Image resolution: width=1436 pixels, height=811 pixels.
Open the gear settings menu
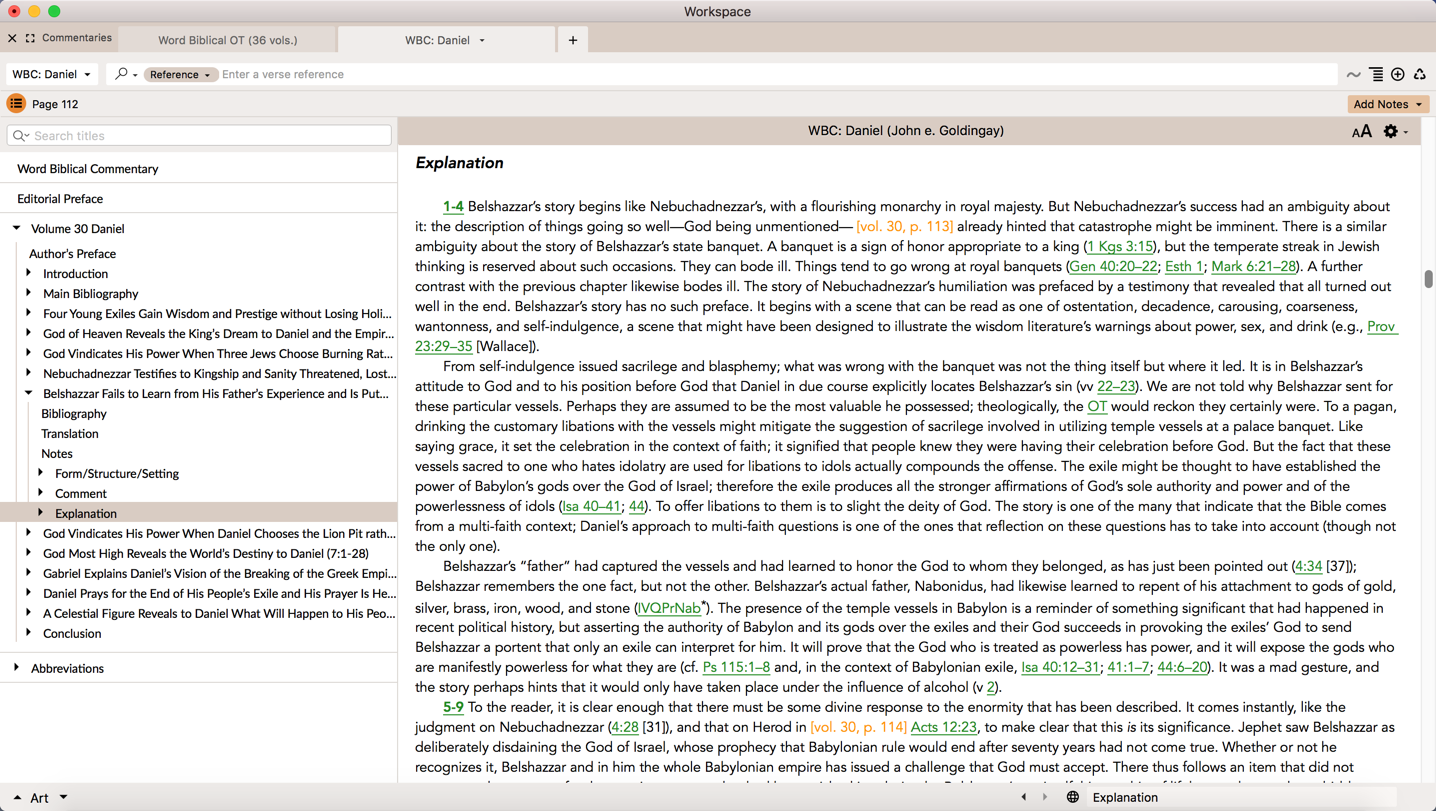(x=1393, y=131)
